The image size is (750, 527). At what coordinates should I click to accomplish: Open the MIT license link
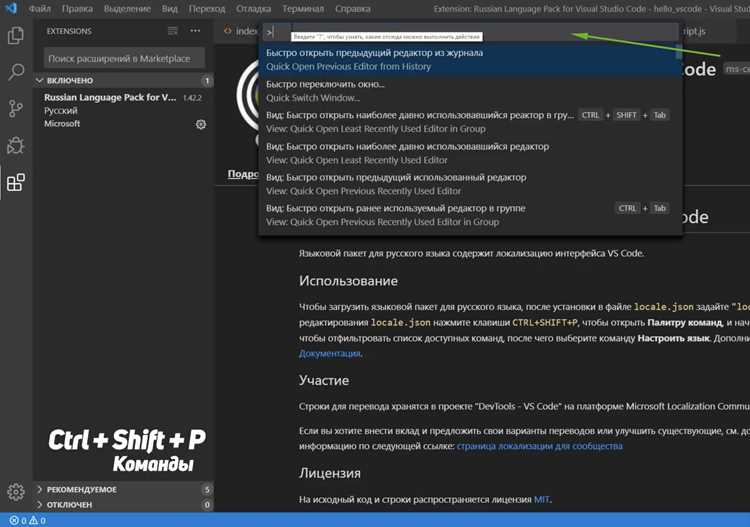tap(541, 499)
